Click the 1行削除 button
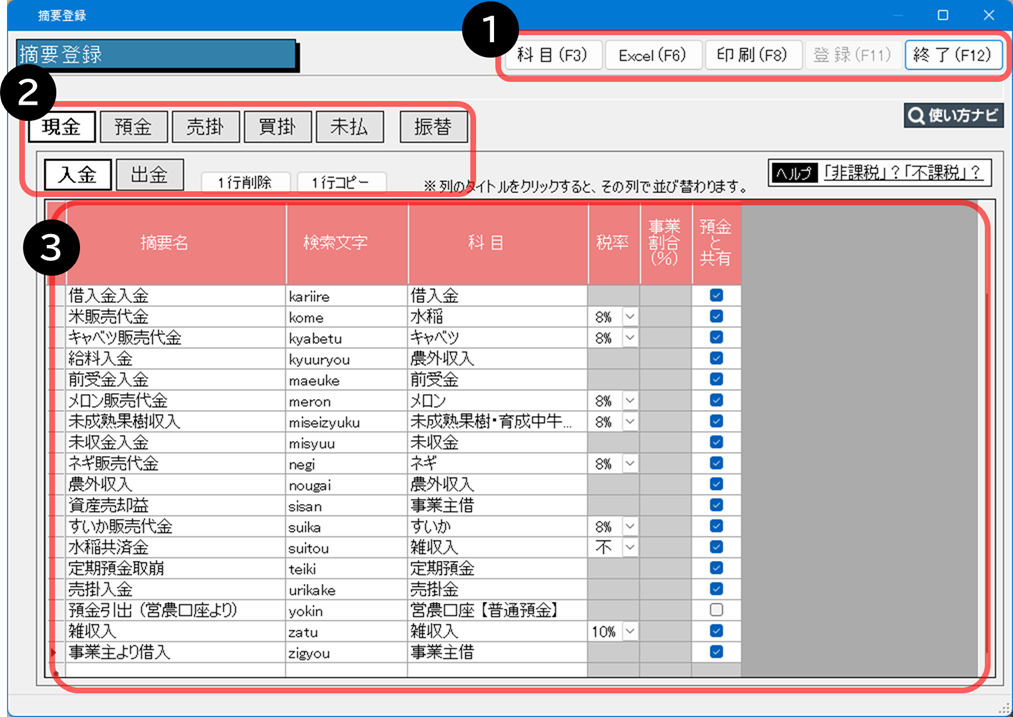 246,183
